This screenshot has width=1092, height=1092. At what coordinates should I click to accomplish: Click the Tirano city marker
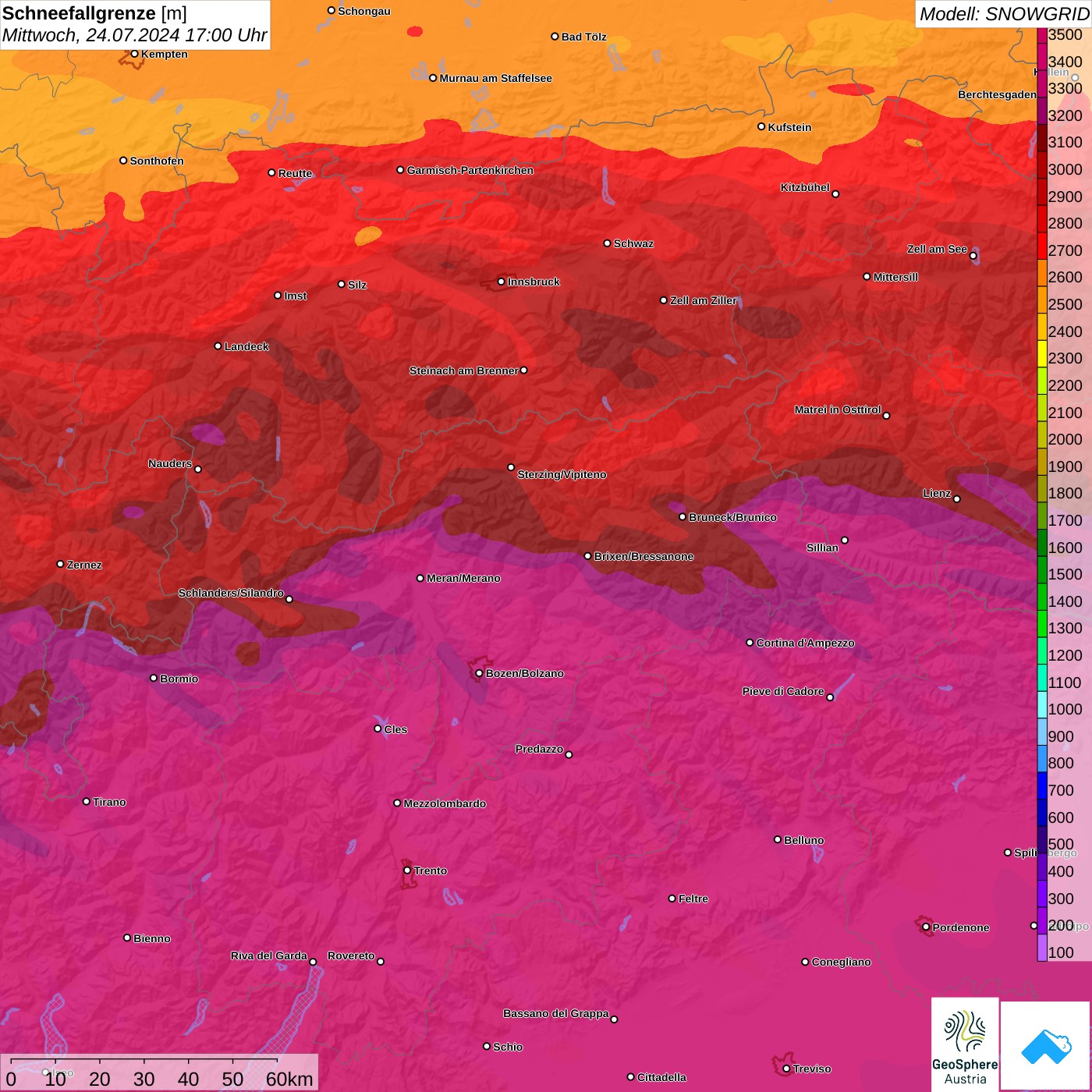coord(87,801)
